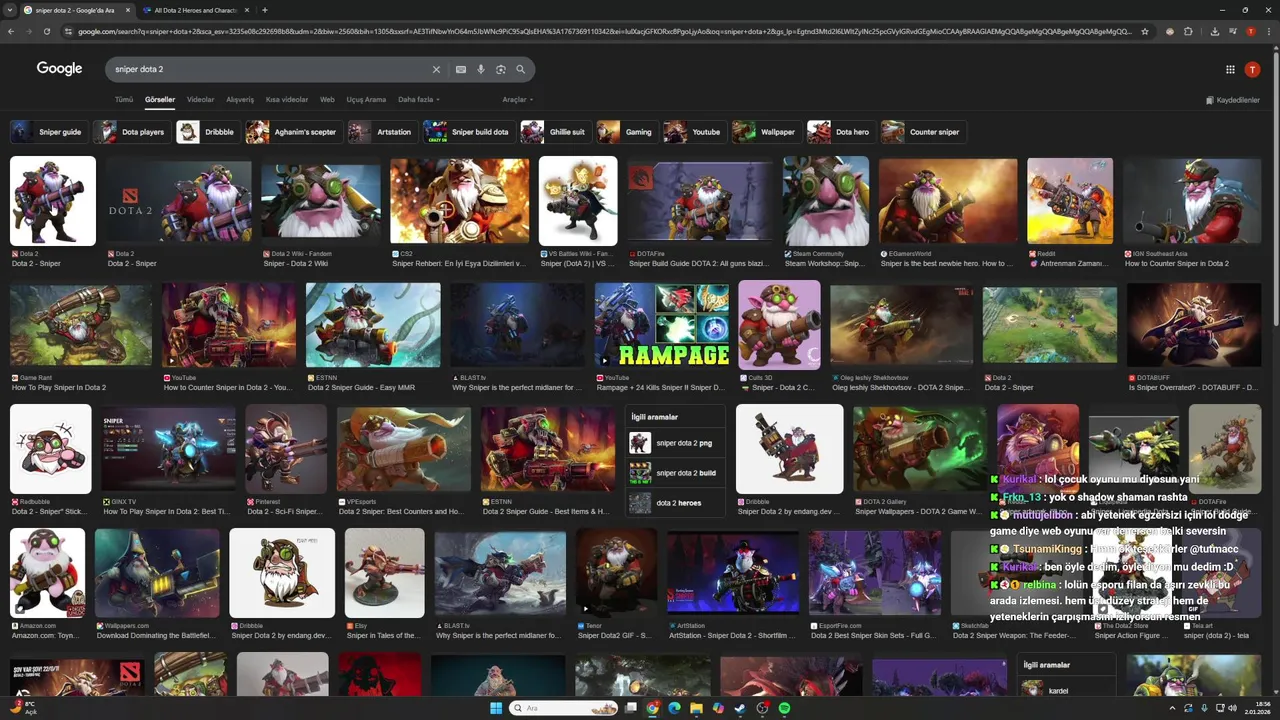Filter images by Artstation chip
1280x720 pixels.
click(x=381, y=132)
